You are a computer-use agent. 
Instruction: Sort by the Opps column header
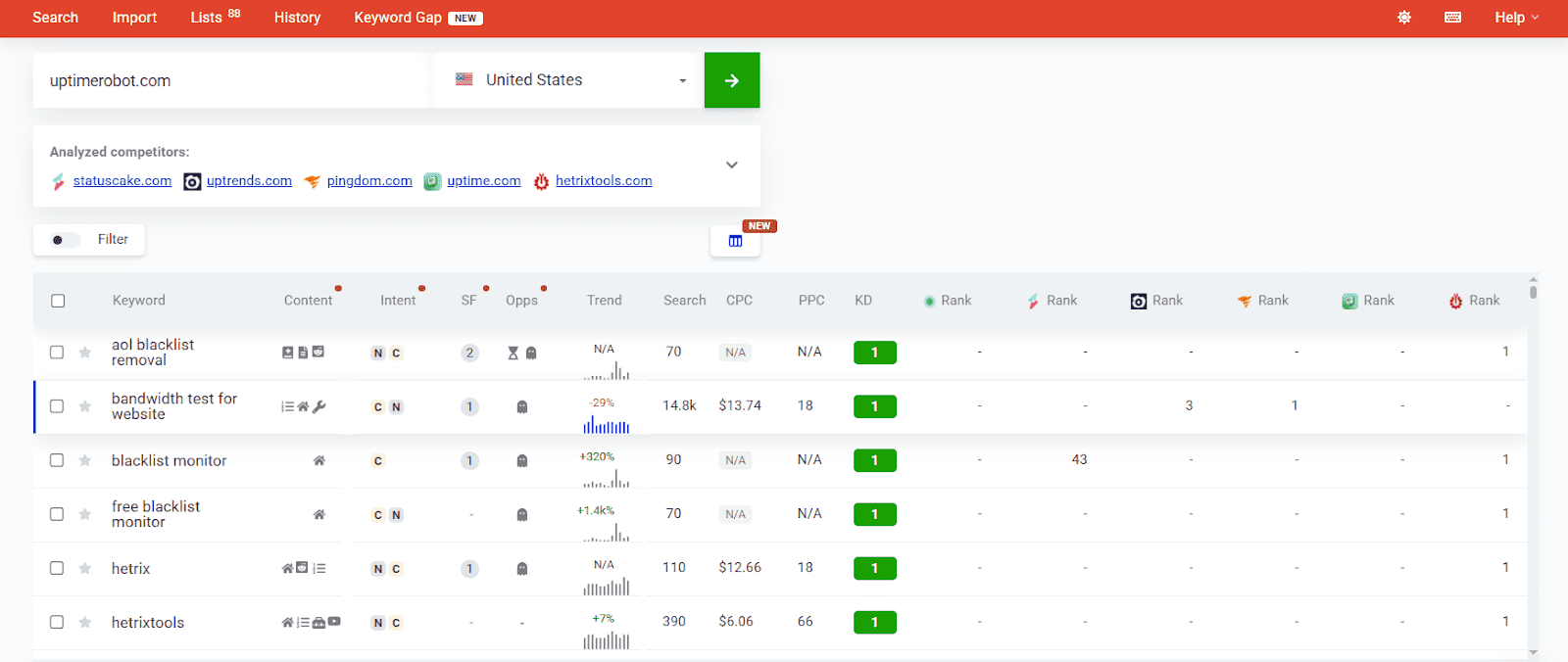point(521,301)
